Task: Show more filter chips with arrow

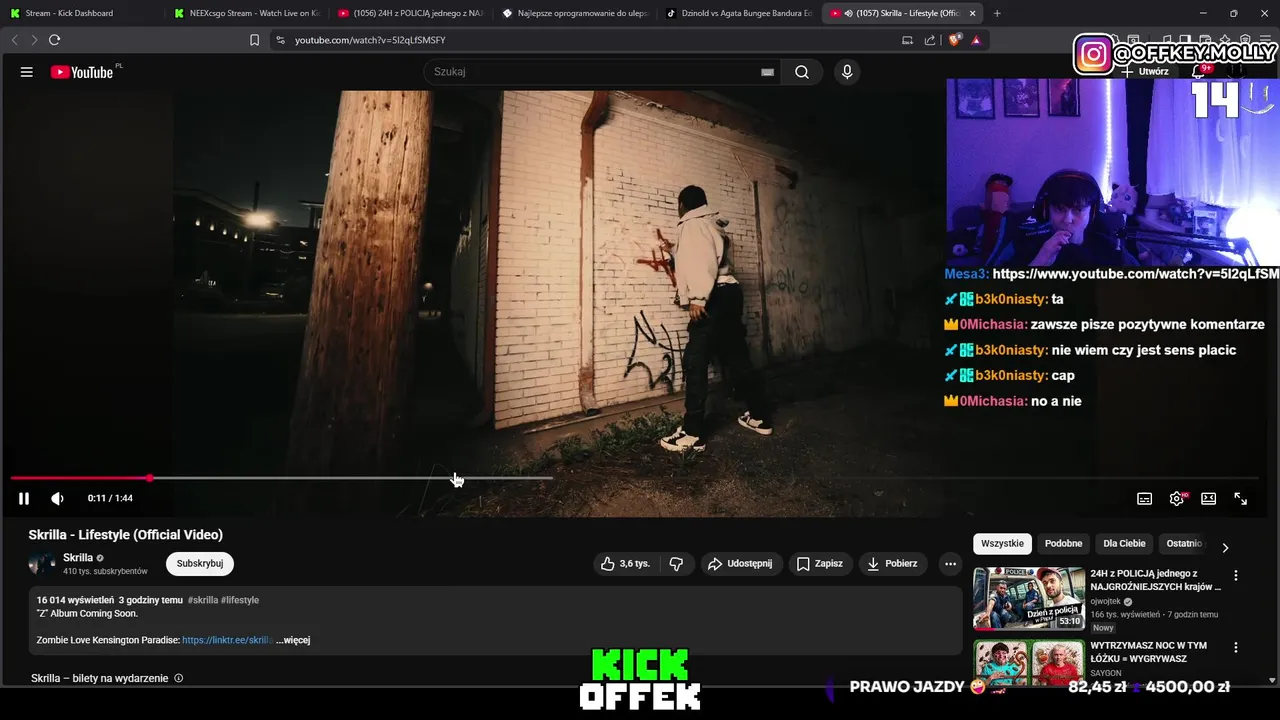Action: (1225, 547)
